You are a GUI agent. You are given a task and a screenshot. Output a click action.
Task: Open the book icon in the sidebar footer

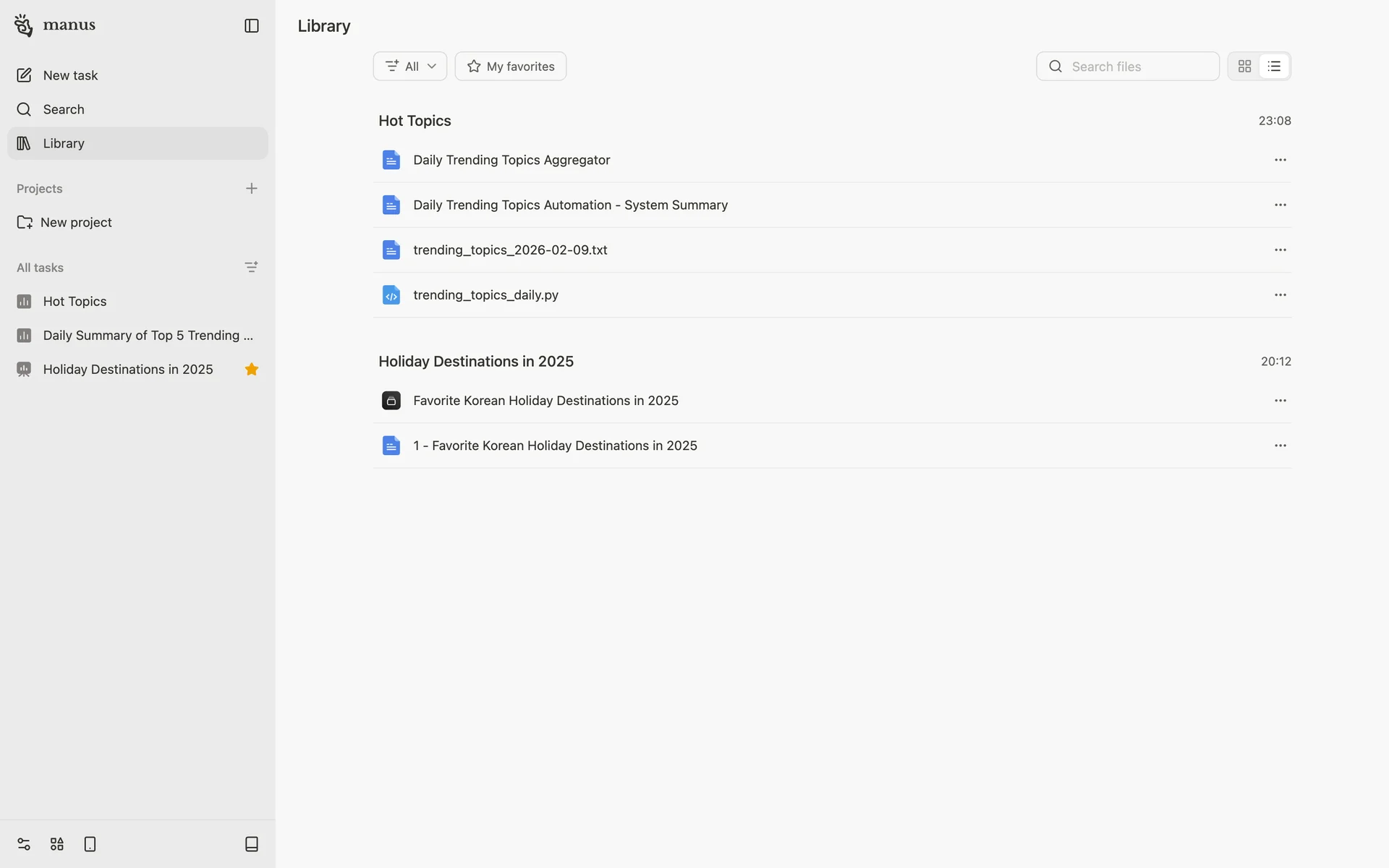[x=251, y=844]
